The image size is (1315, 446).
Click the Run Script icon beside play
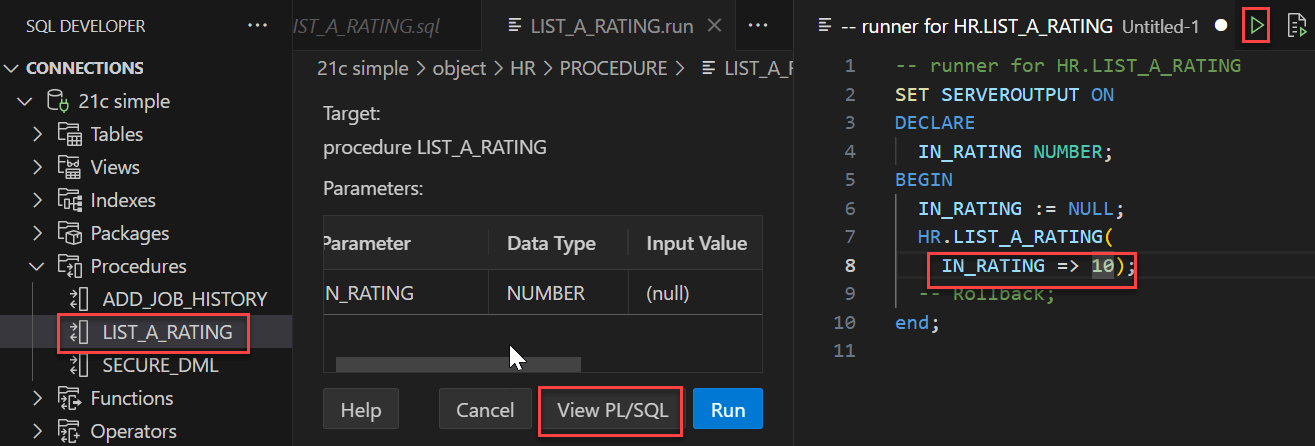[x=1296, y=25]
